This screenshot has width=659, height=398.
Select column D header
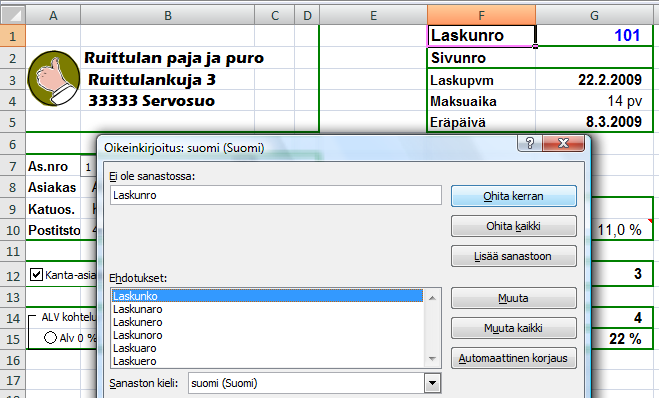(x=307, y=16)
